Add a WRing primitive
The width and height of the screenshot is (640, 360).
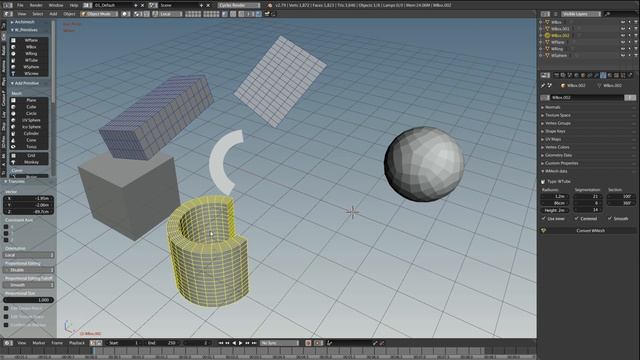click(29, 53)
